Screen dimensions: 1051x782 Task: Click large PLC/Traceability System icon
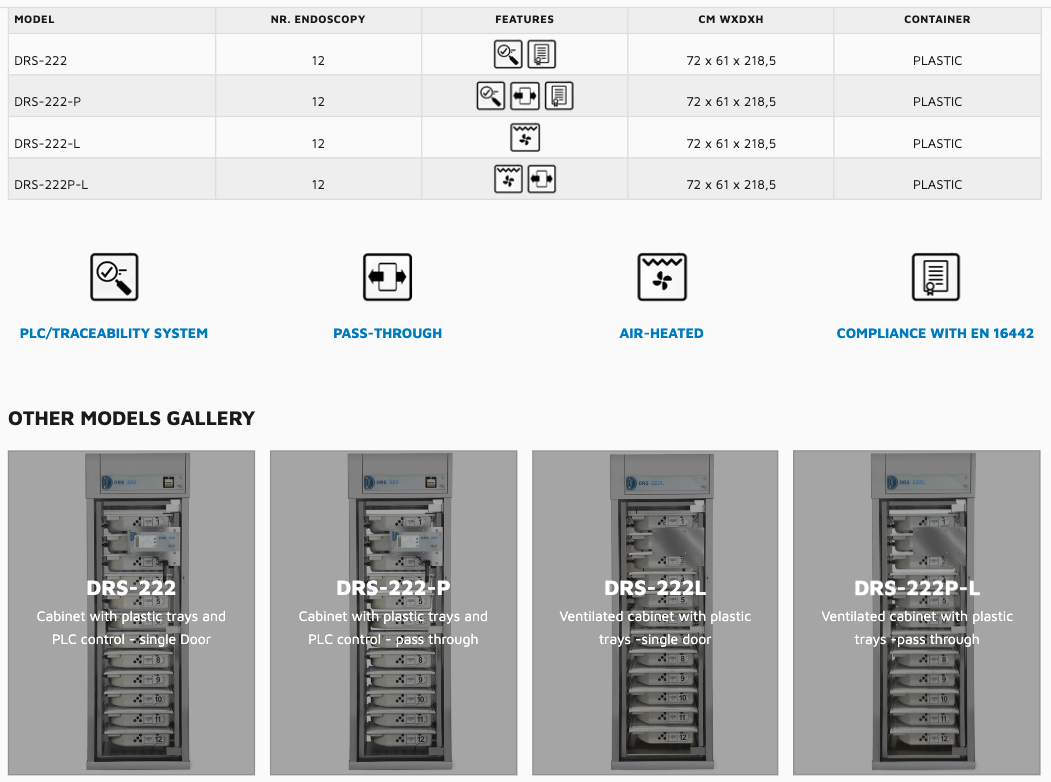(x=115, y=277)
